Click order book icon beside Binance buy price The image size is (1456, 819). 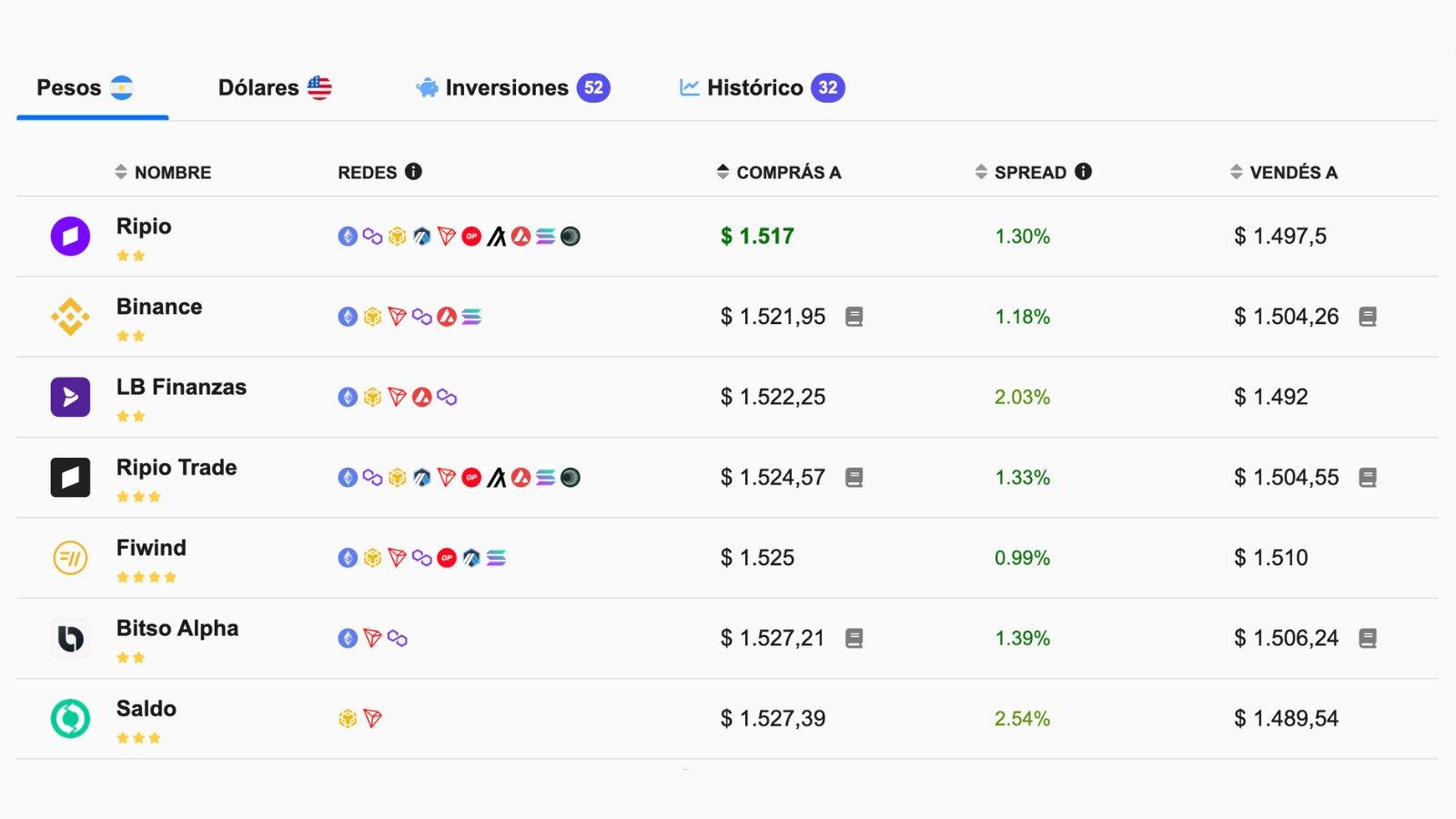point(854,317)
